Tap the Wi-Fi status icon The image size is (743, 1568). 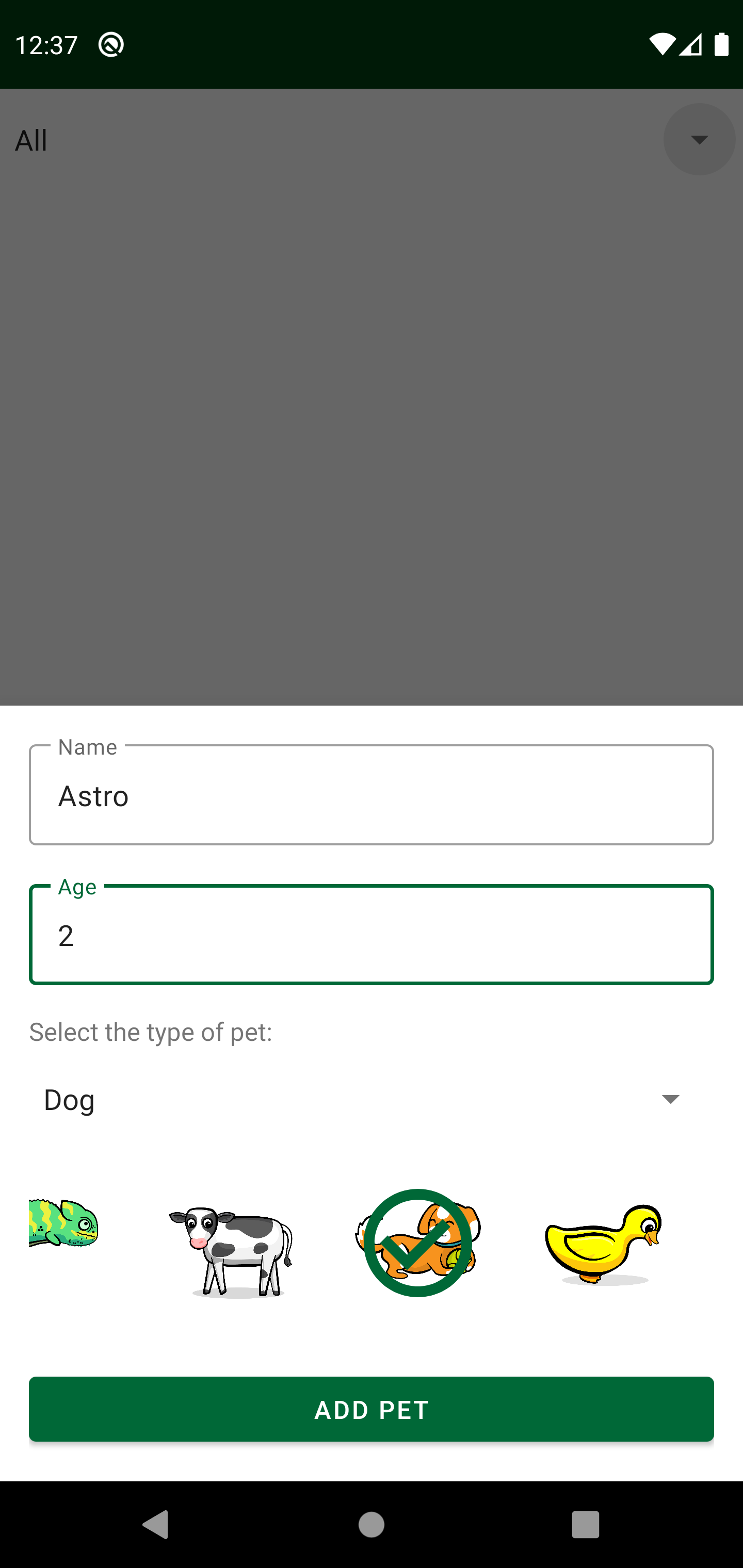click(662, 44)
